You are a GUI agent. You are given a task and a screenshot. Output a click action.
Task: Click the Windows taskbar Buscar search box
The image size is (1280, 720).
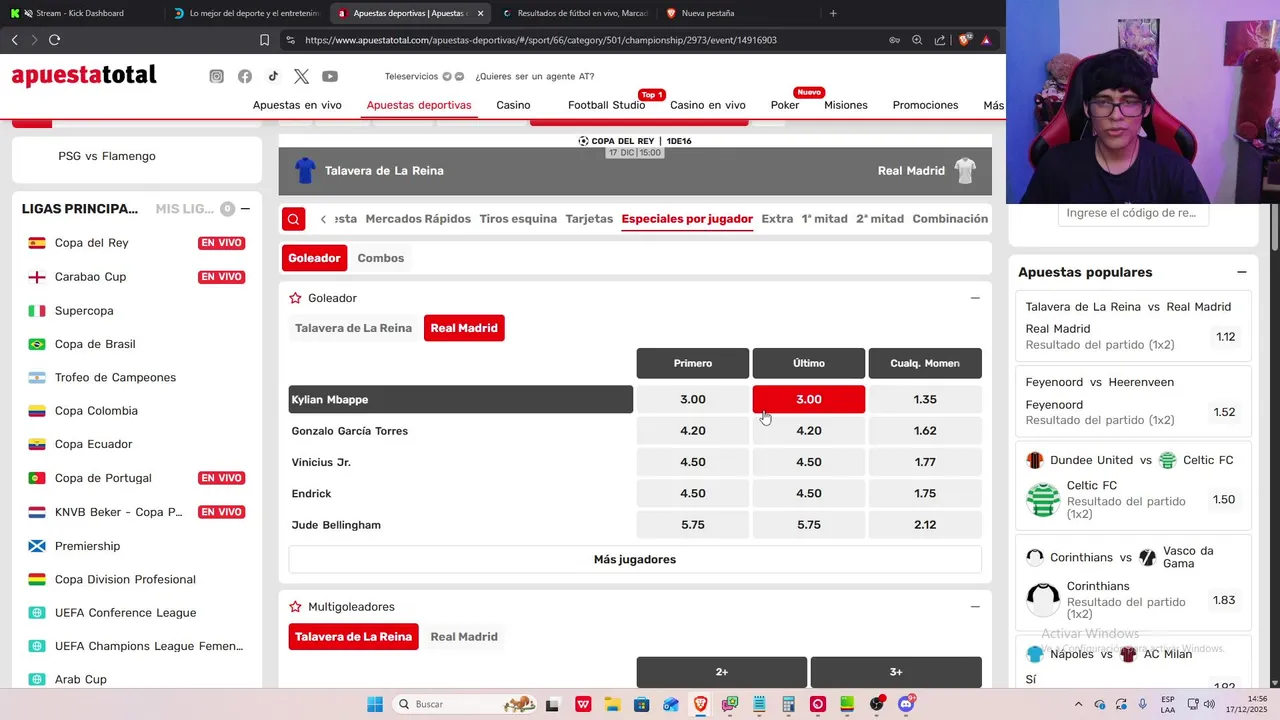click(465, 704)
